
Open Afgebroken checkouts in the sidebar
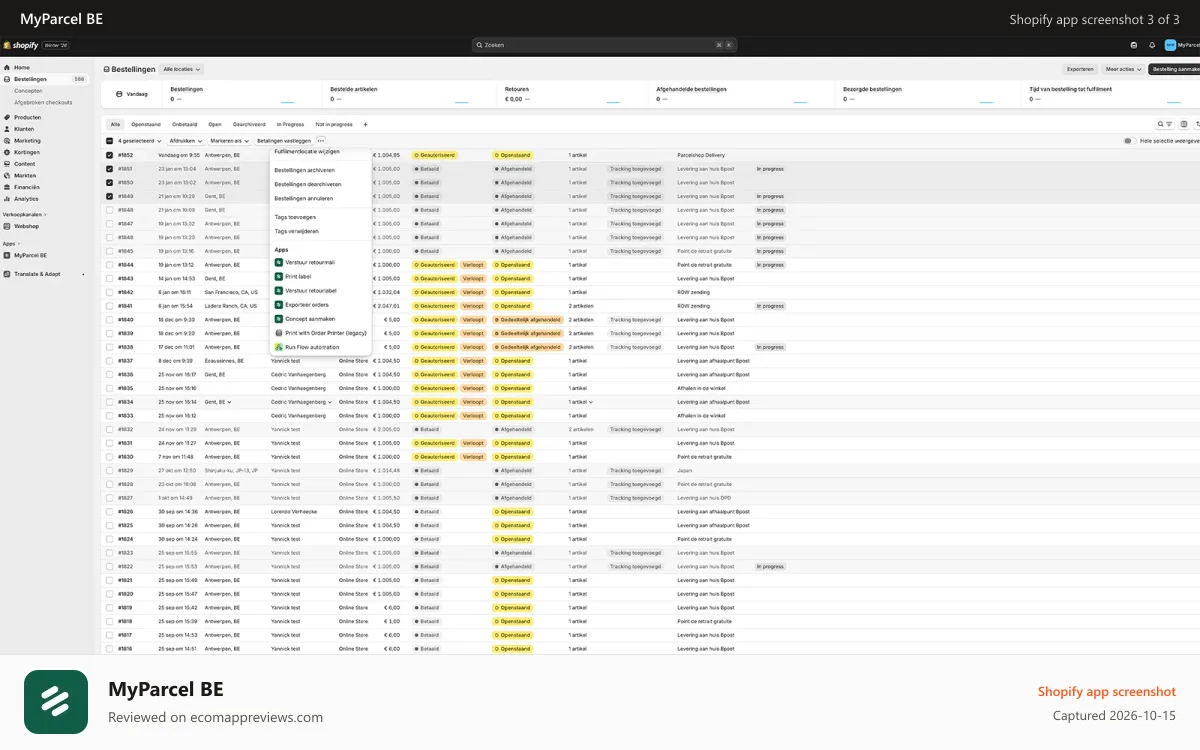click(43, 102)
